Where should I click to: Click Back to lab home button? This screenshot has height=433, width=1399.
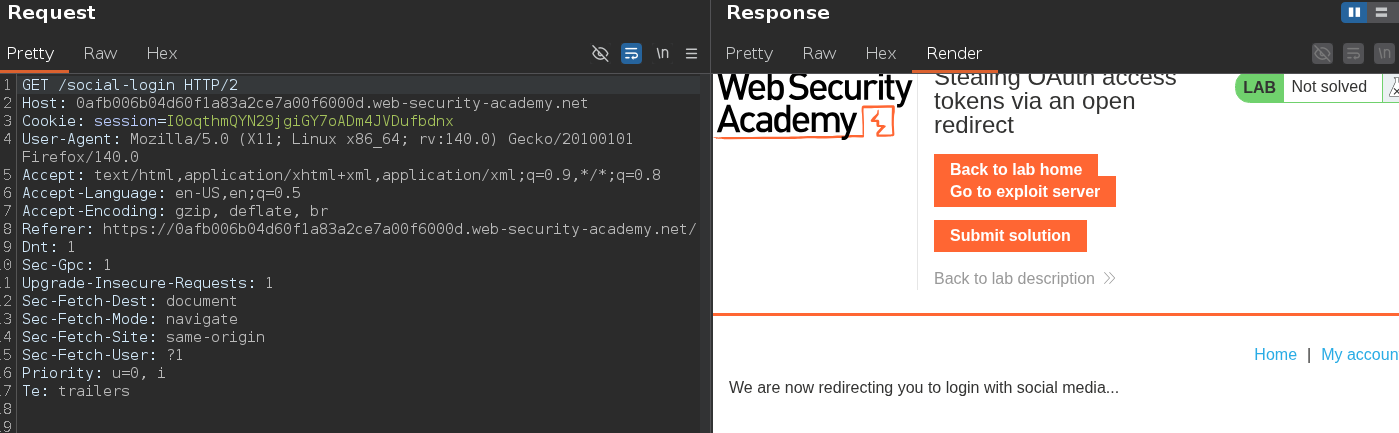[1016, 169]
